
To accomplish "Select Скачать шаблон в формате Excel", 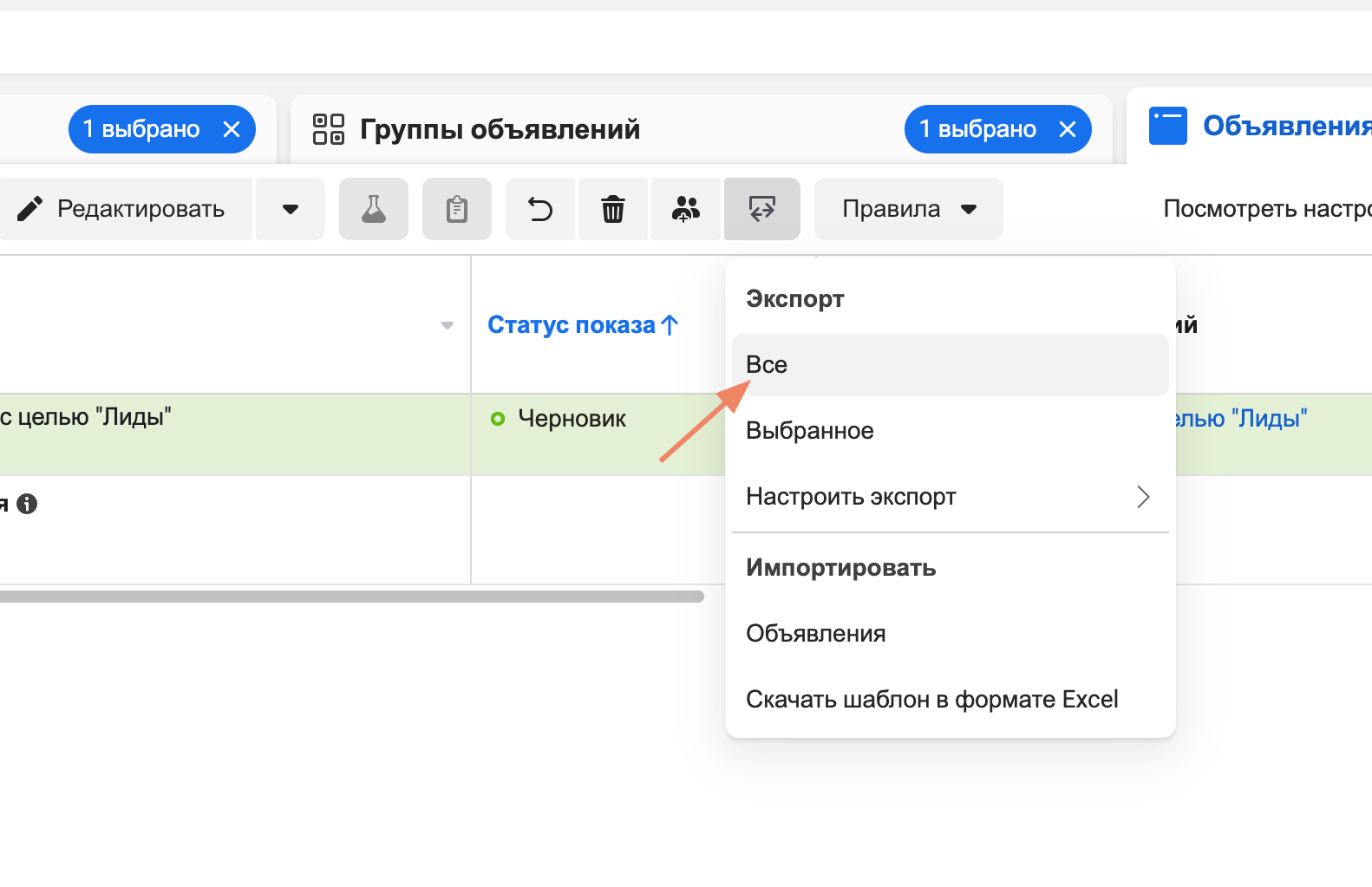I will (951, 700).
